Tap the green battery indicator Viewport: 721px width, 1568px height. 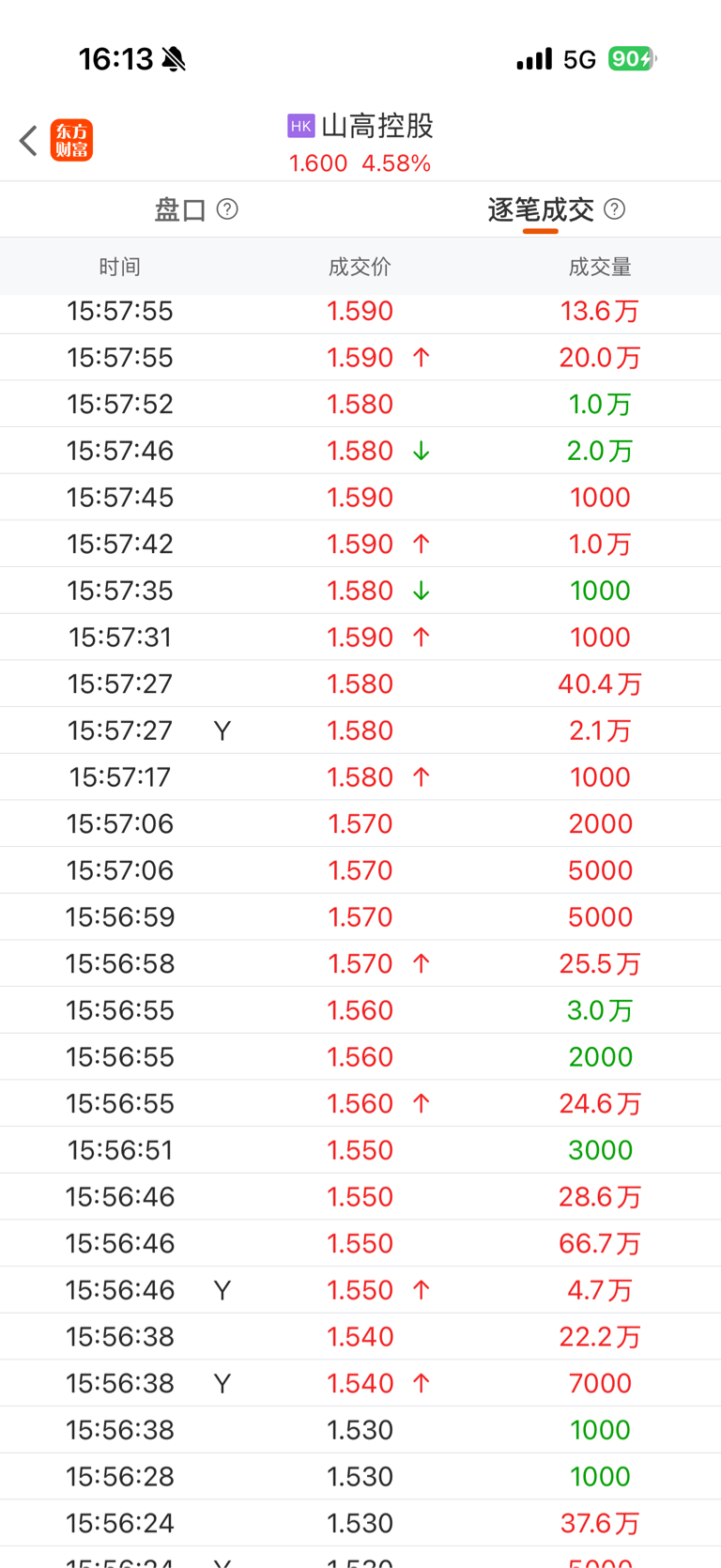tap(632, 59)
